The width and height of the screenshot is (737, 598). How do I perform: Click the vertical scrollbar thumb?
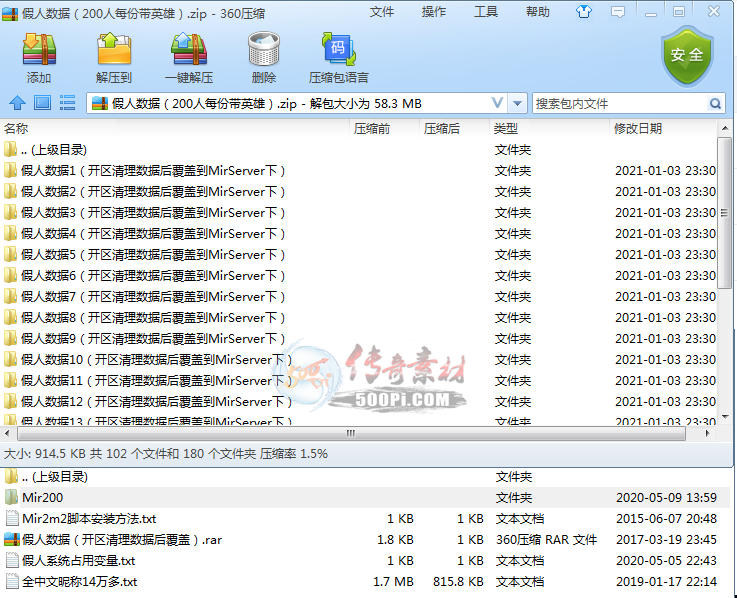point(725,212)
